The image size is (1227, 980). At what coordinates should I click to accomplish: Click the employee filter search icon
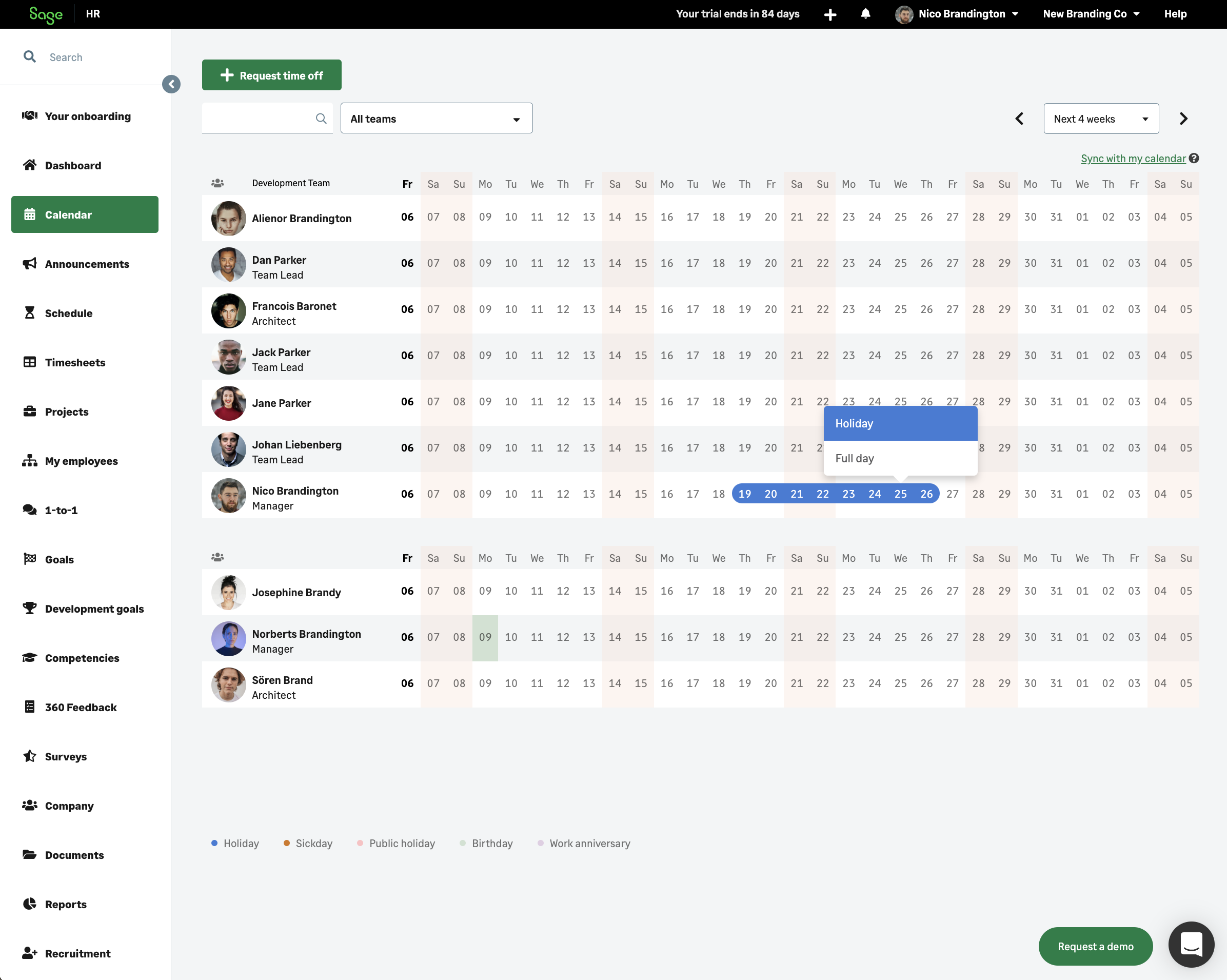(x=321, y=119)
